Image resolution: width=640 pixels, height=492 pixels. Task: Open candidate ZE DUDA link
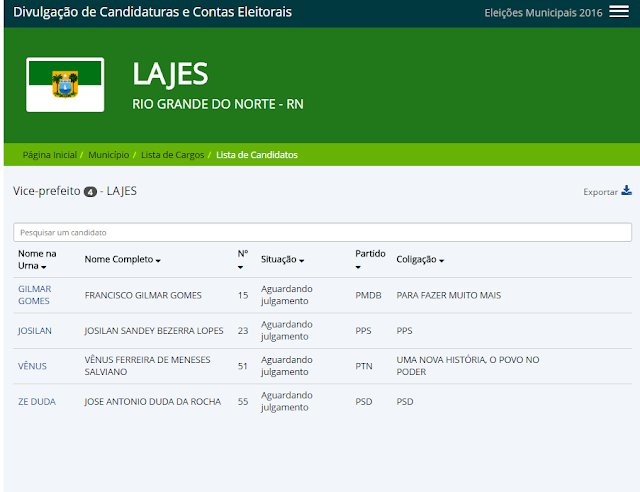[x=37, y=401]
